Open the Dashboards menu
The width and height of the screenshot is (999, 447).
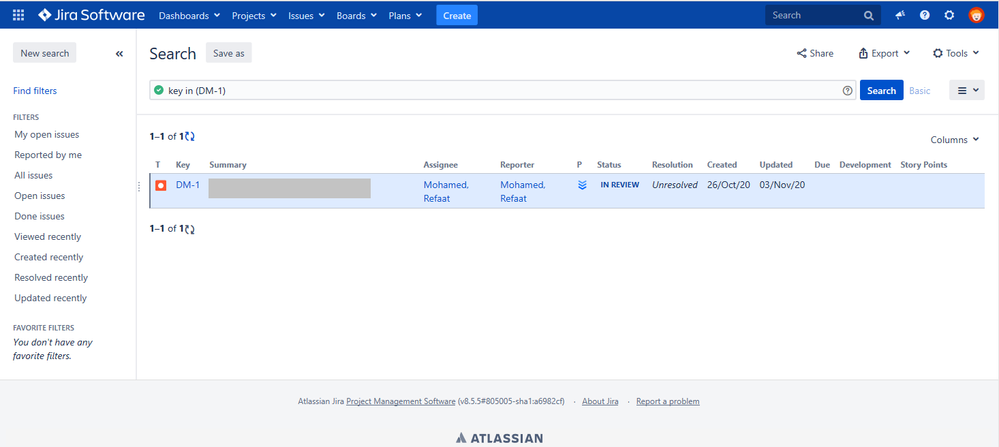coord(189,15)
